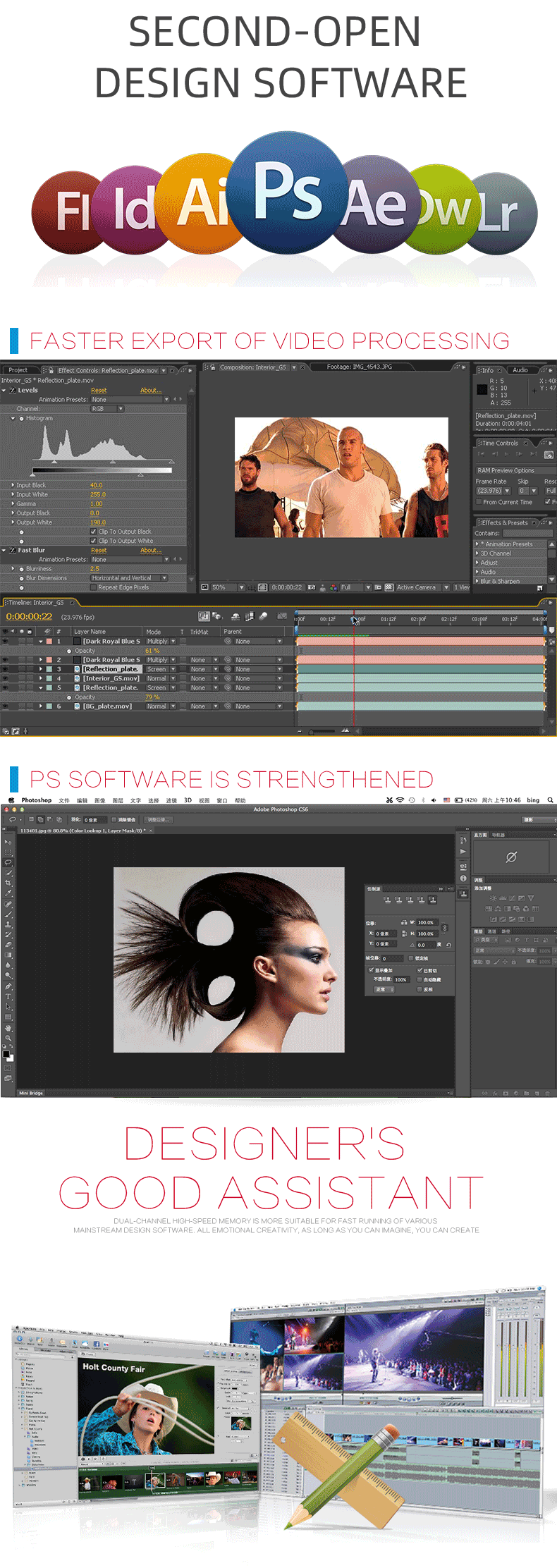
Task: Select the Magic Wand tool
Action: click(x=8, y=872)
